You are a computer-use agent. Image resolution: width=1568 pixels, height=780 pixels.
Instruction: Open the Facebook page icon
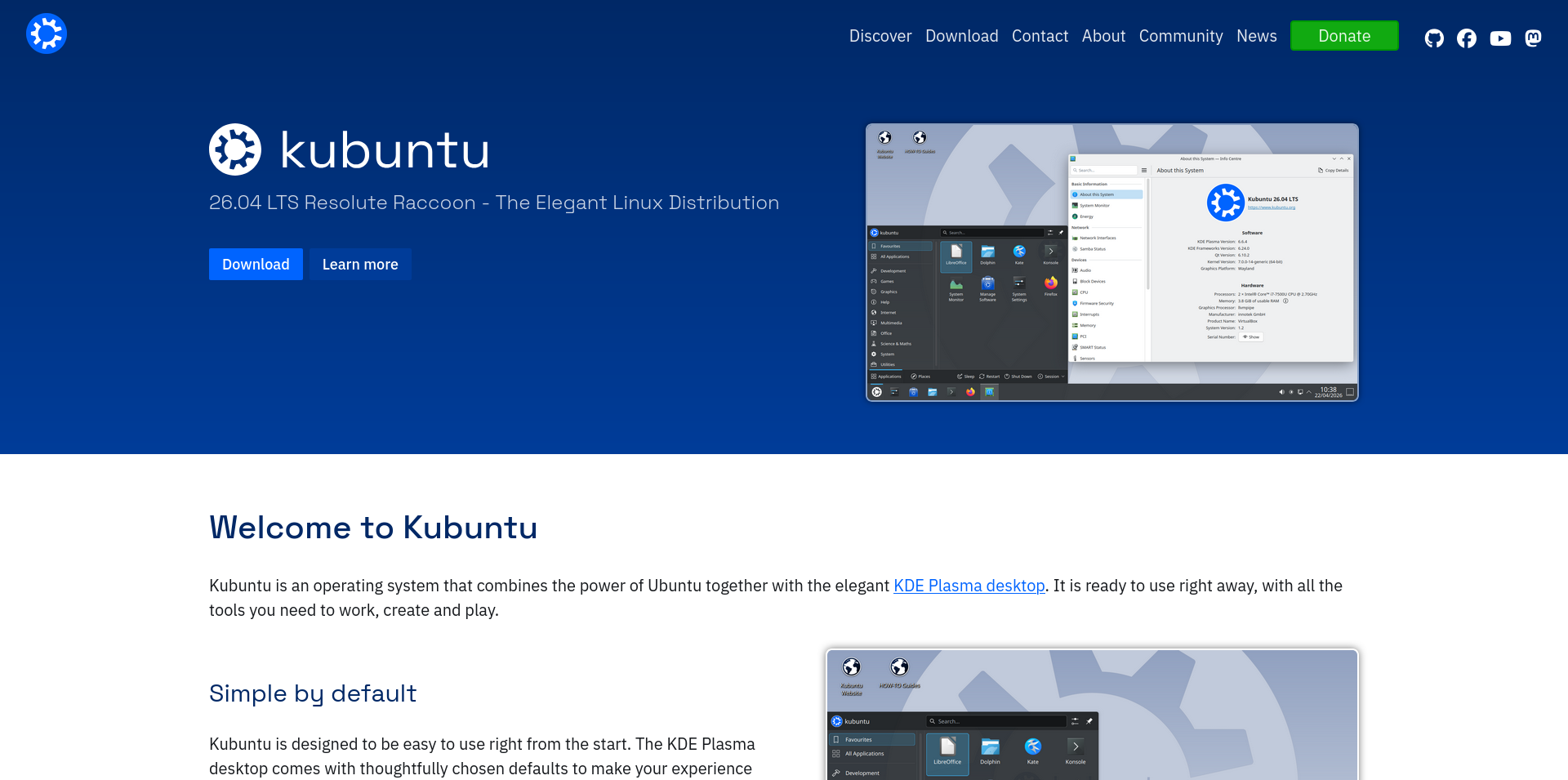tap(1467, 38)
